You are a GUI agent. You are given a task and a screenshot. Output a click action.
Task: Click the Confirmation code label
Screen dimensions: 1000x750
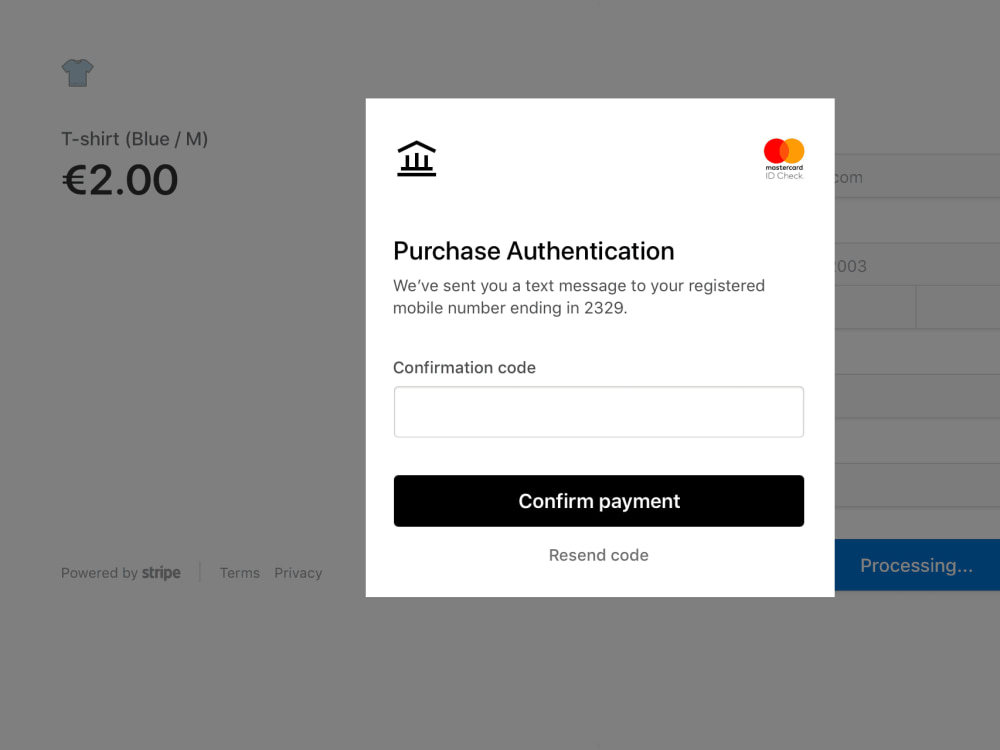pos(464,367)
